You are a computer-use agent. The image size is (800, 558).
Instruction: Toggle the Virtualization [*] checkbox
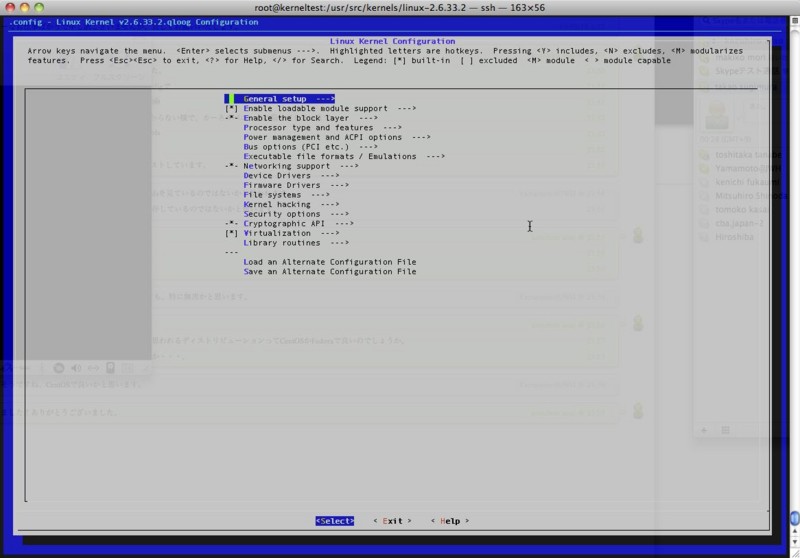pyautogui.click(x=231, y=233)
